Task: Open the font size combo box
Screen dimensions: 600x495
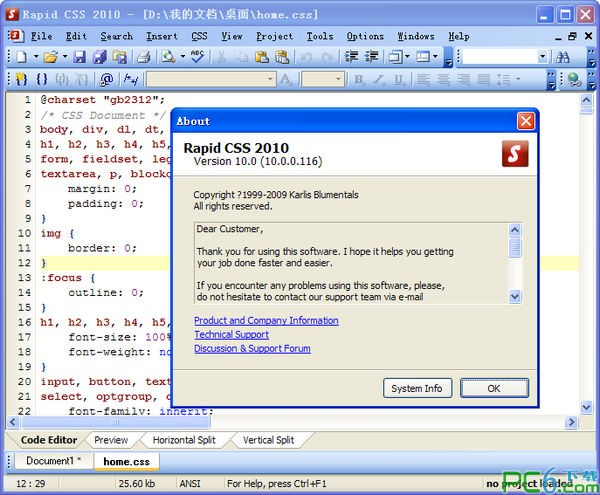Action: [x=322, y=79]
